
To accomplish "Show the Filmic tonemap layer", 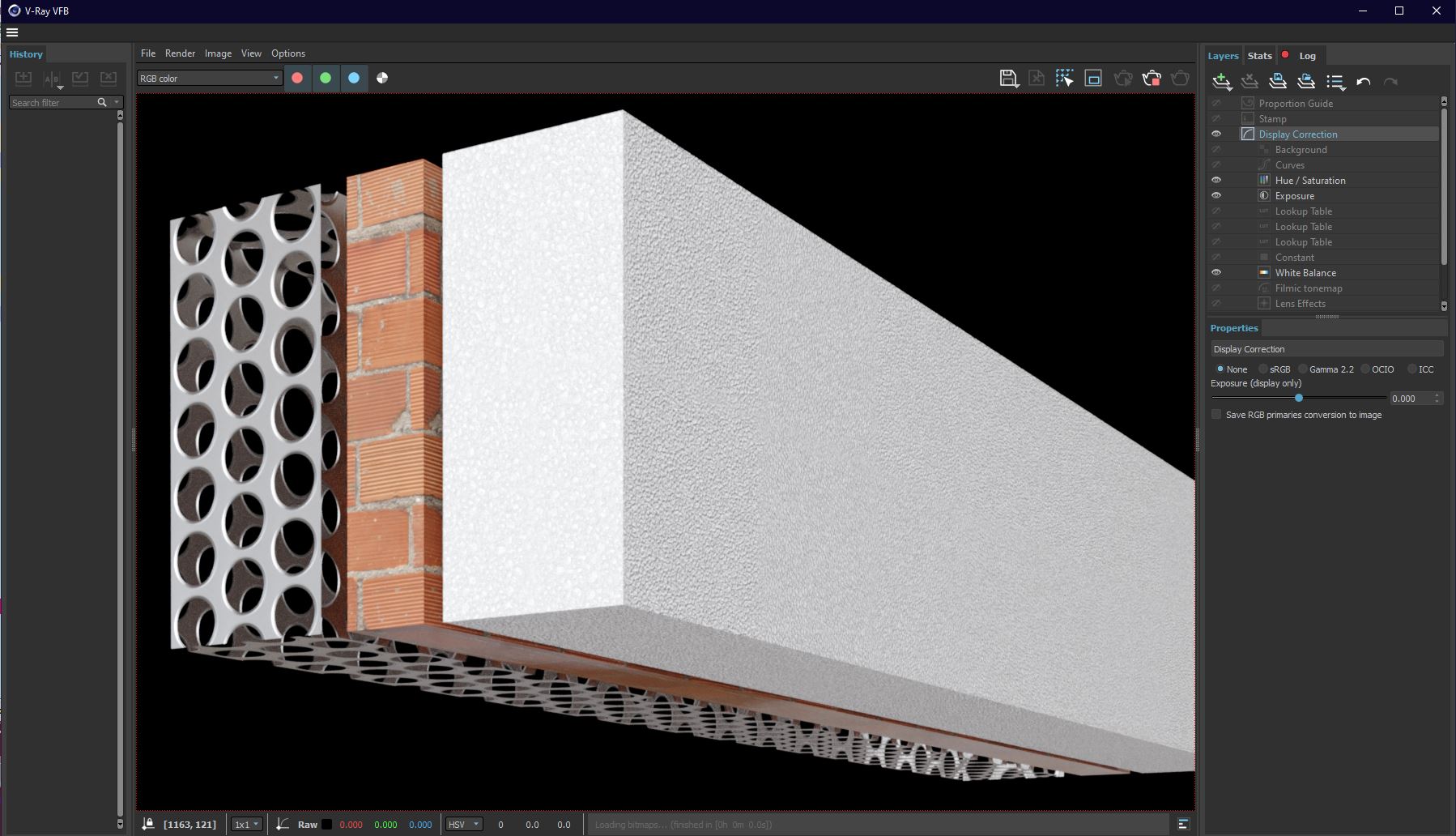I will 1216,288.
